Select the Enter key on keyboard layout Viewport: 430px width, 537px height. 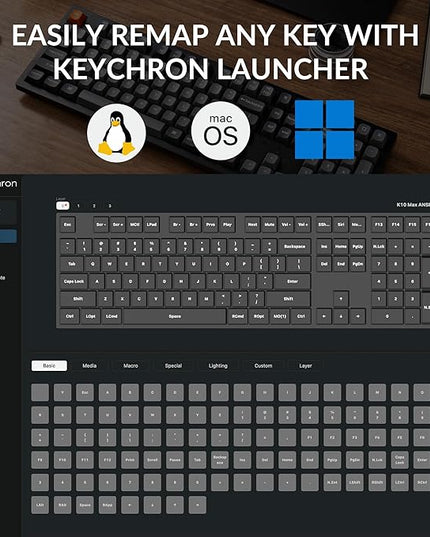[292, 282]
